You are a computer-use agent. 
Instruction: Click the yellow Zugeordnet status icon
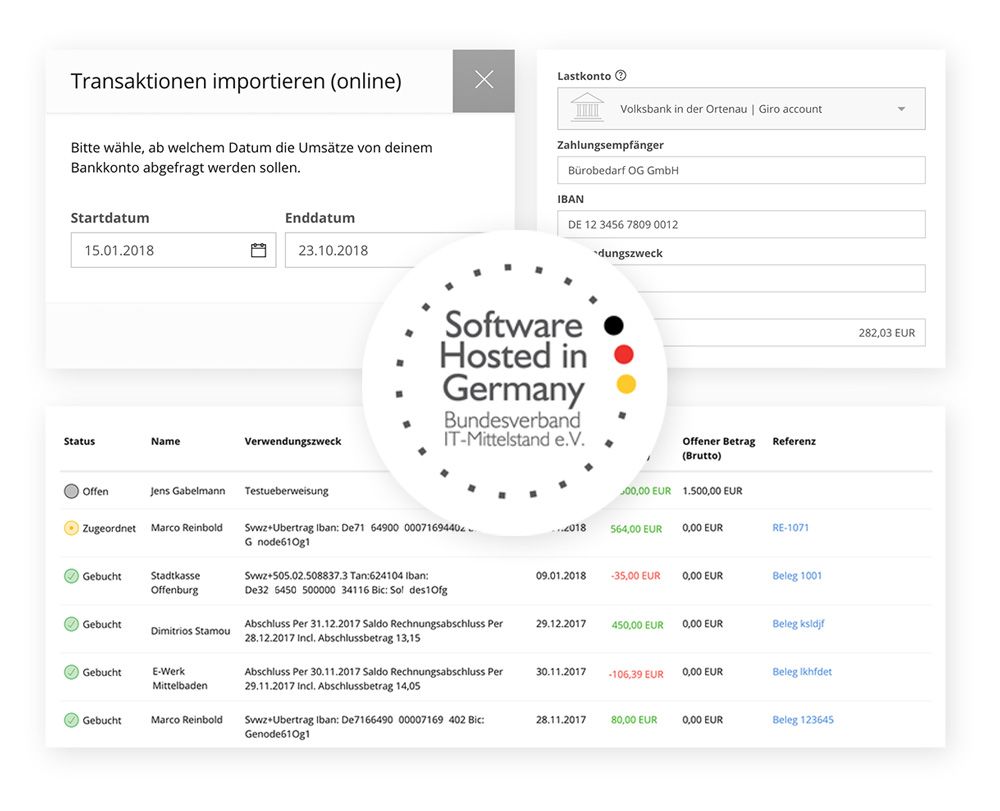71,528
